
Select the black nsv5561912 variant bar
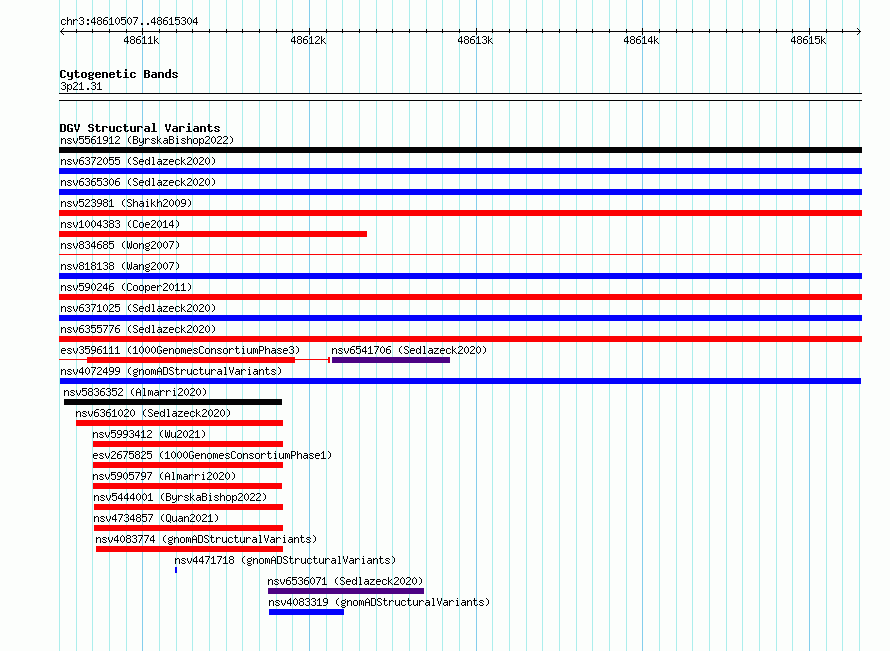pos(460,150)
